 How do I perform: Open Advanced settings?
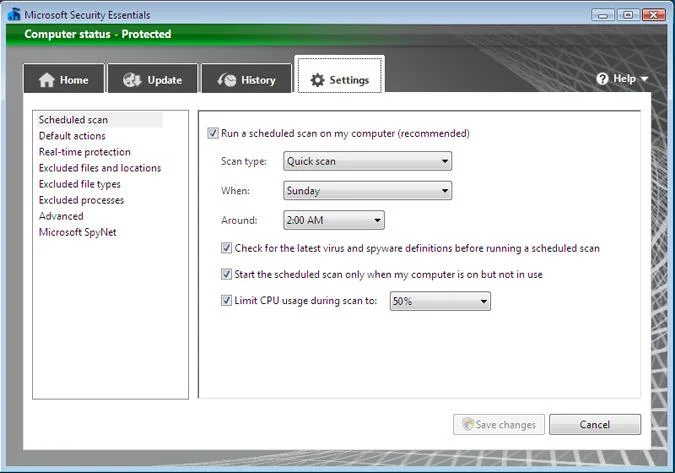click(x=61, y=216)
